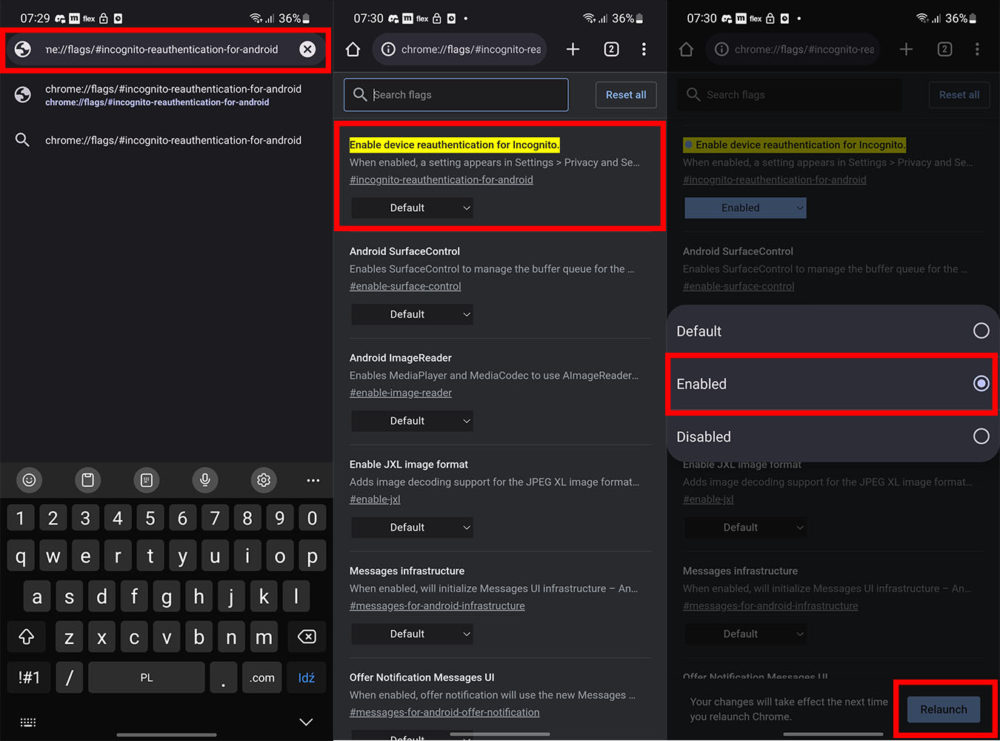Viewport: 1000px width, 741px height.
Task: Tap the Wi-Fi status icon in left status bar
Action: click(256, 18)
